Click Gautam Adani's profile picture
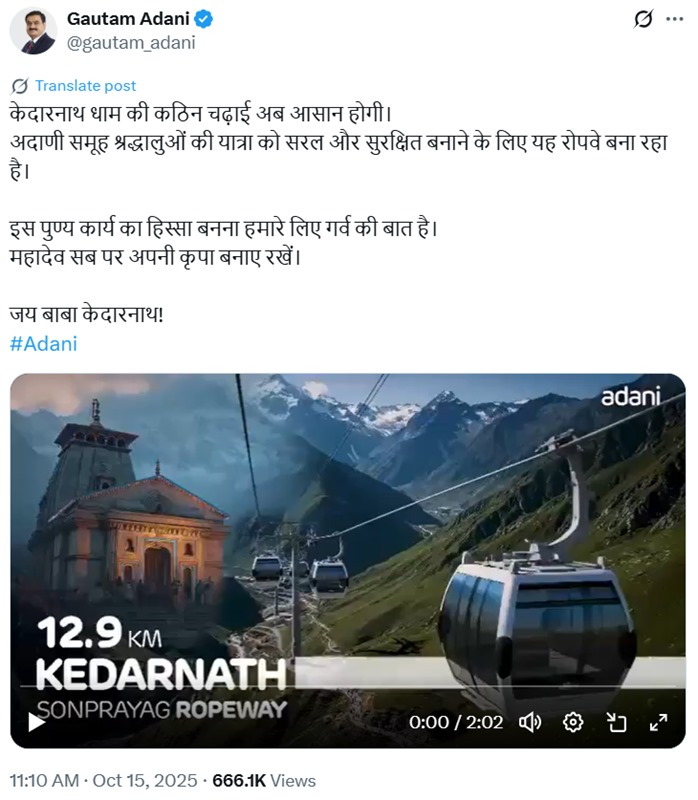This screenshot has height=800, width=698. 33,31
